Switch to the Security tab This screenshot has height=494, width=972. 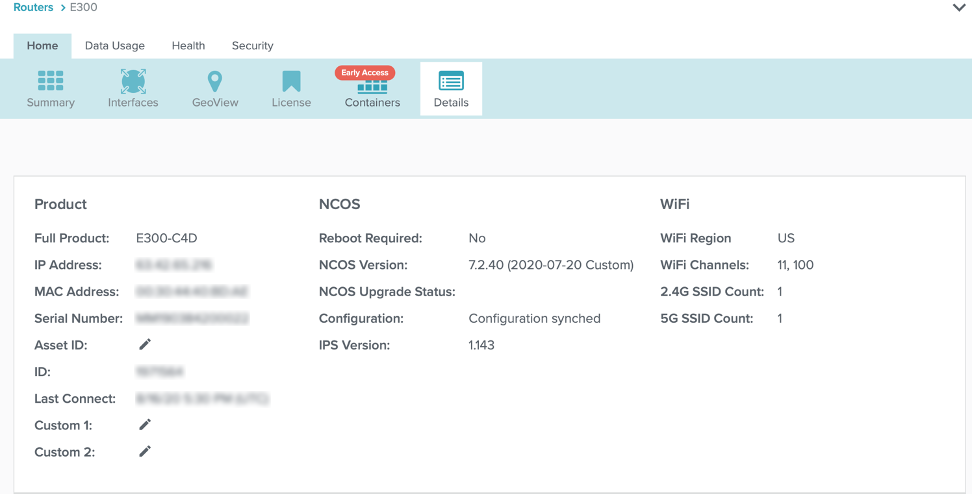coord(252,46)
